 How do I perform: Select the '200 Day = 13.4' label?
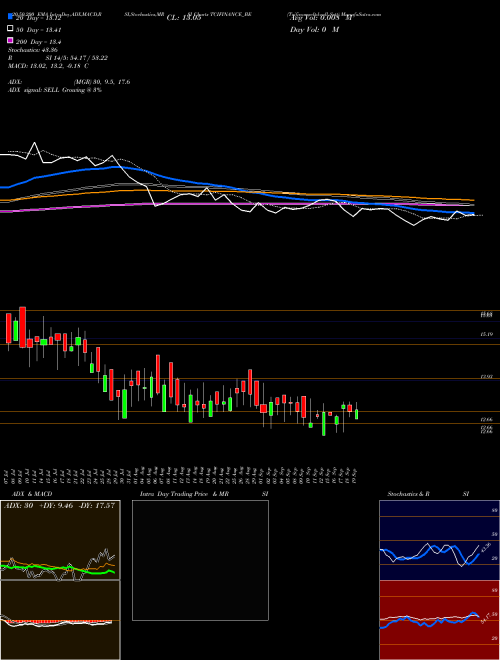tap(39, 42)
